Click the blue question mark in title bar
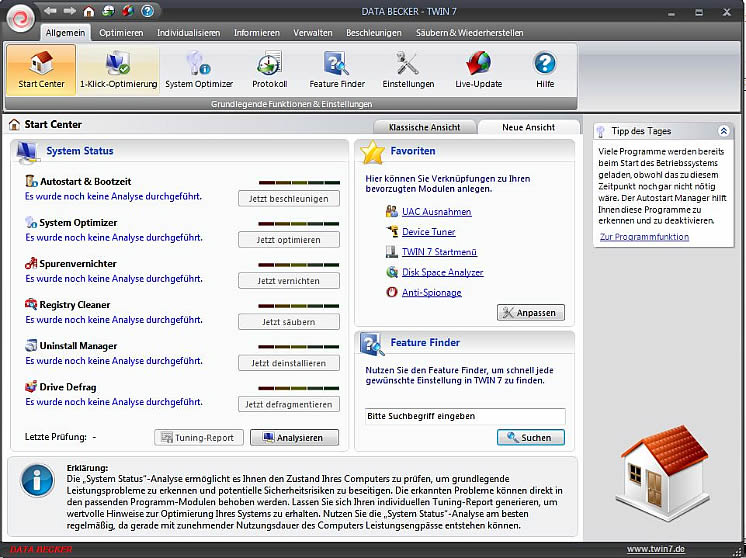This screenshot has height=558, width=746. pyautogui.click(x=147, y=10)
